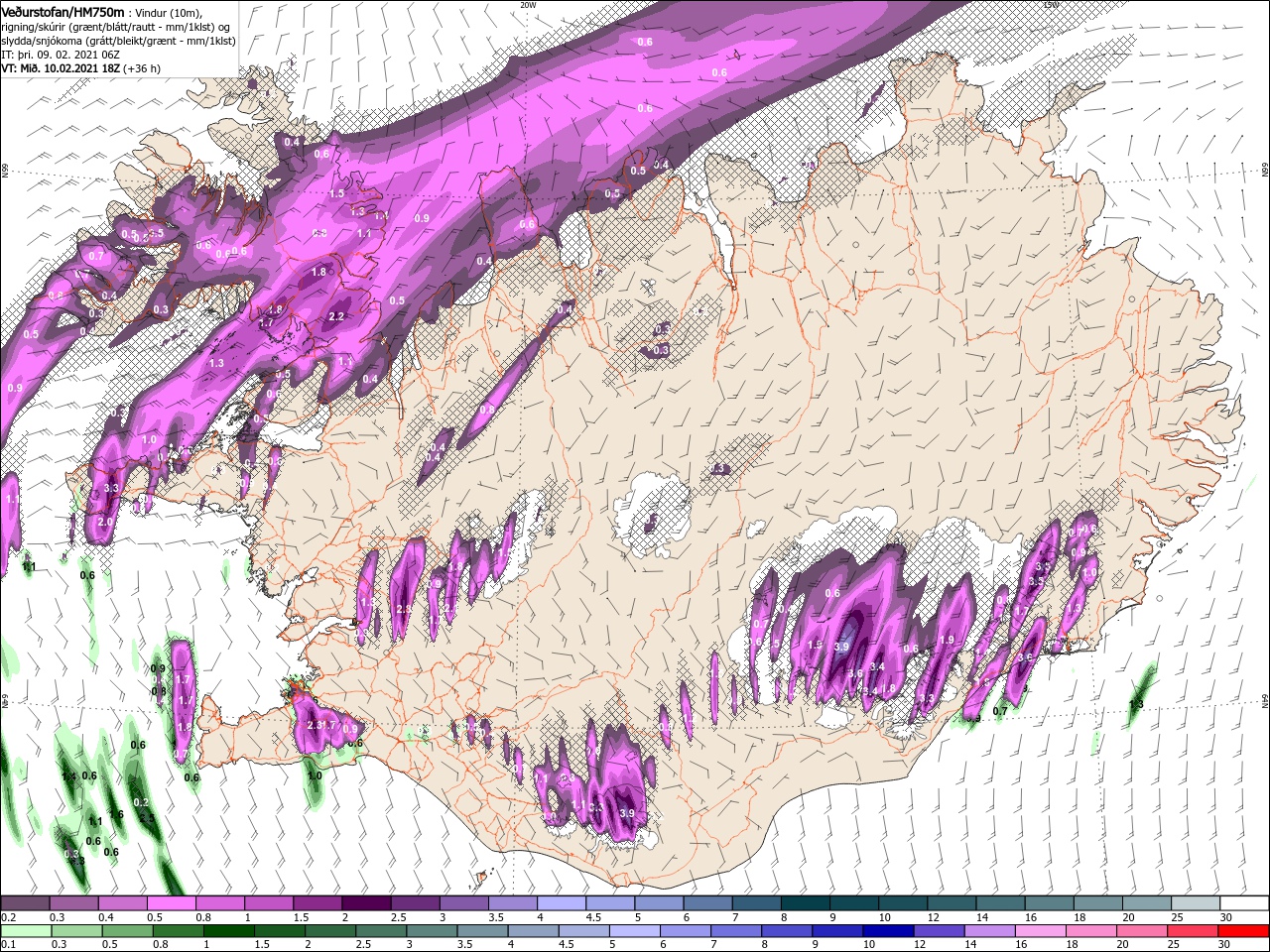Viewport: 1270px width, 952px height.
Task: Click the '20W' longitude label on the top edge
Action: tap(528, 4)
